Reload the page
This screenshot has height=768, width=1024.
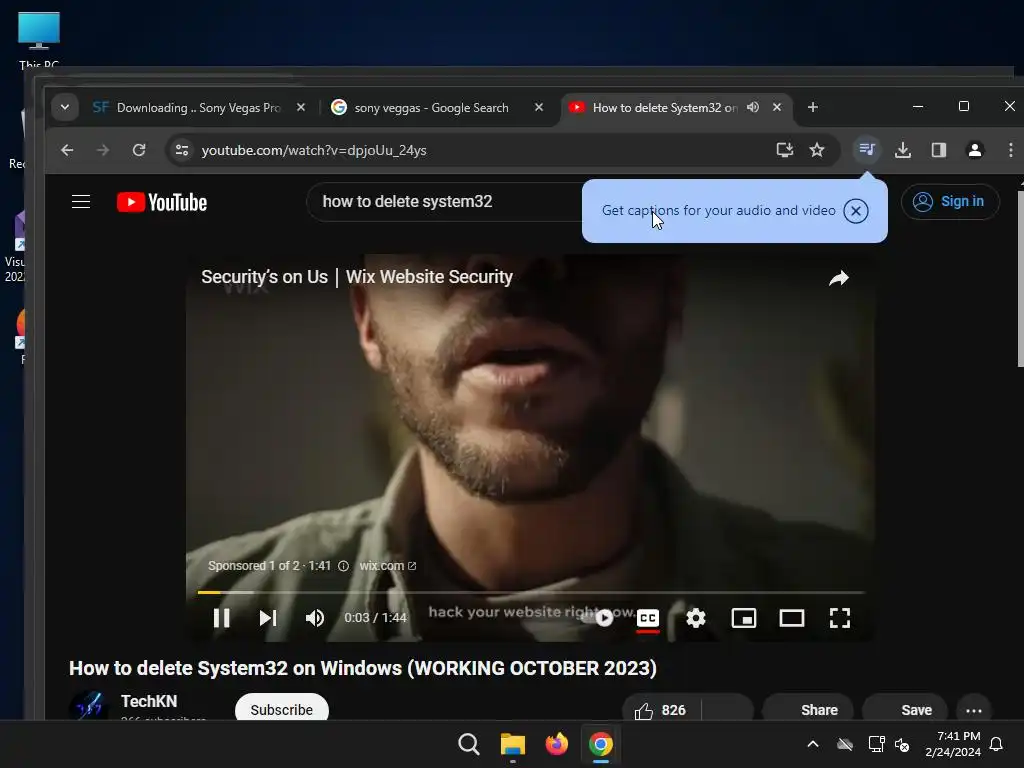click(139, 150)
